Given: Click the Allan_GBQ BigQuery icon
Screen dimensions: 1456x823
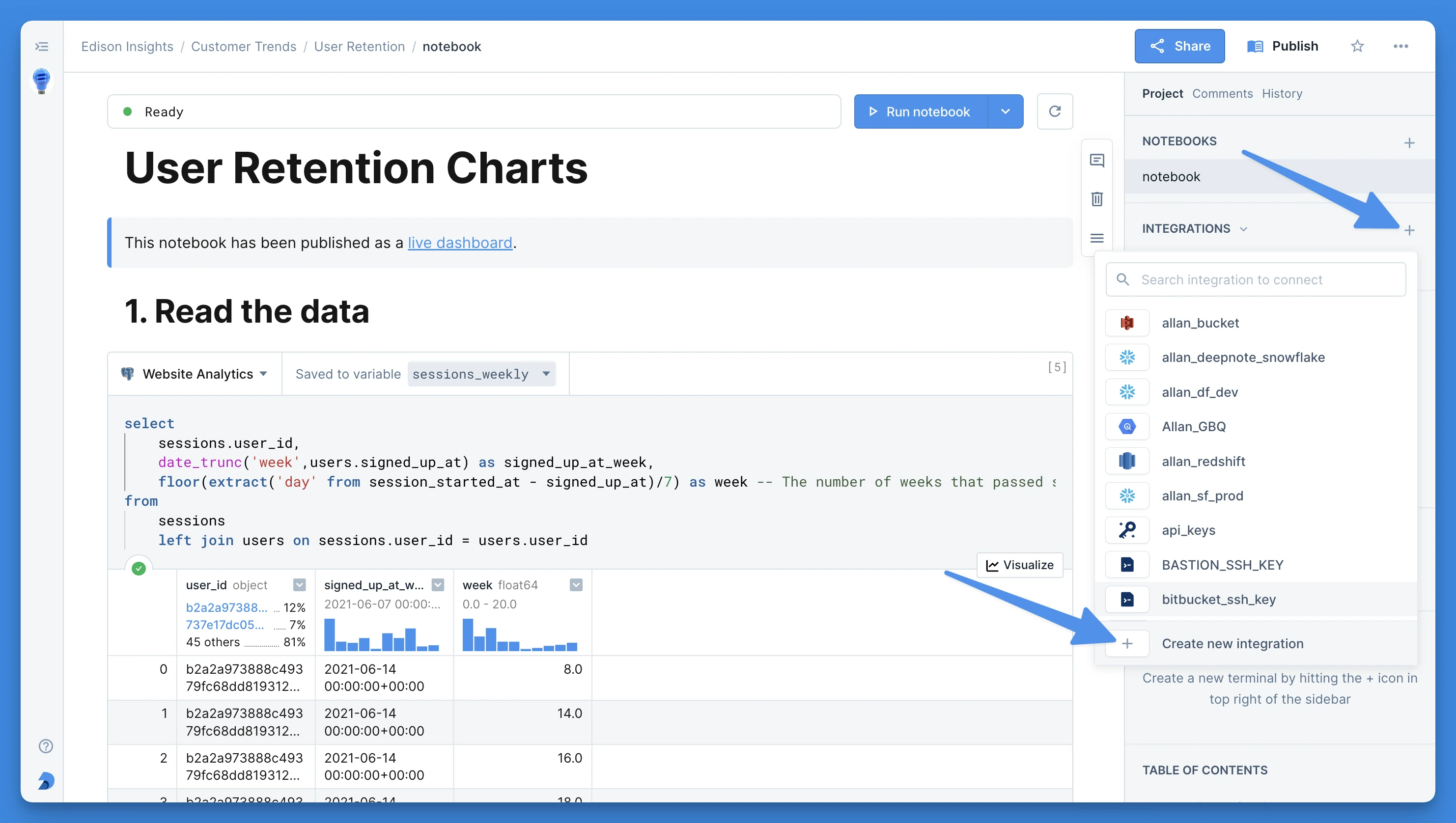Looking at the screenshot, I should click(x=1127, y=426).
